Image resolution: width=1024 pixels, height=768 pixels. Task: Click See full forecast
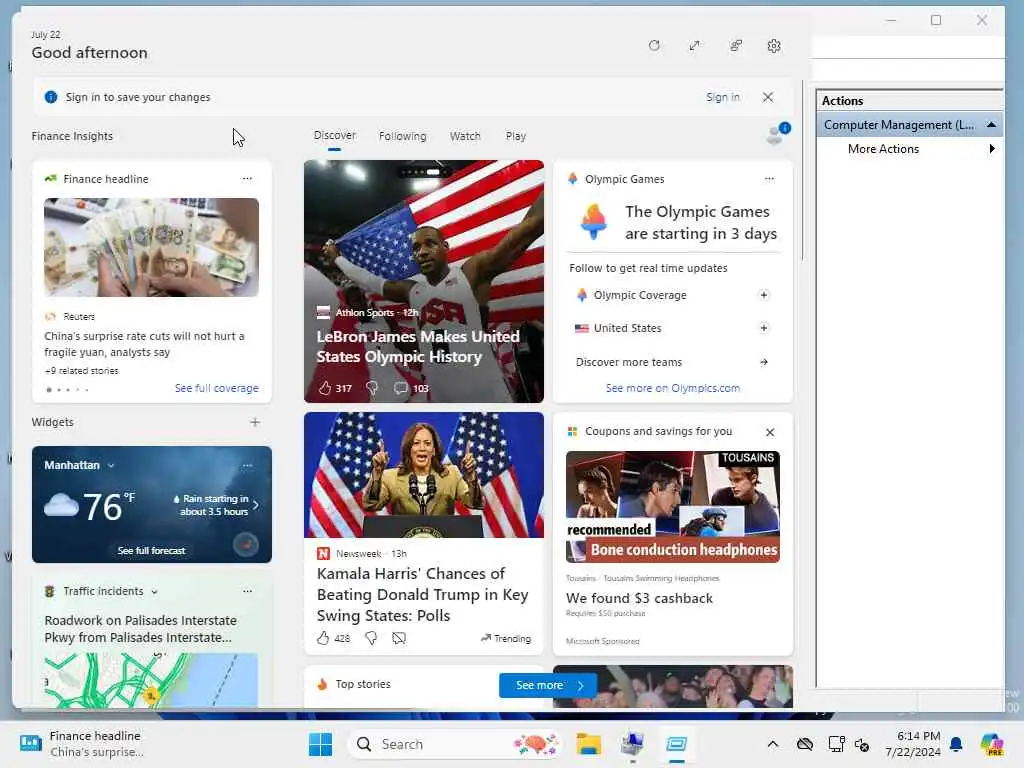pos(152,551)
